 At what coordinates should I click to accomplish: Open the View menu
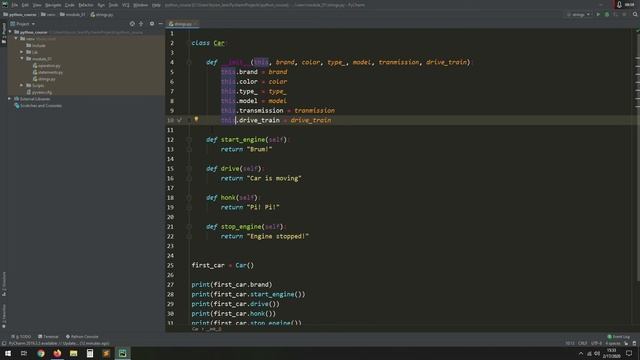pos(37,5)
